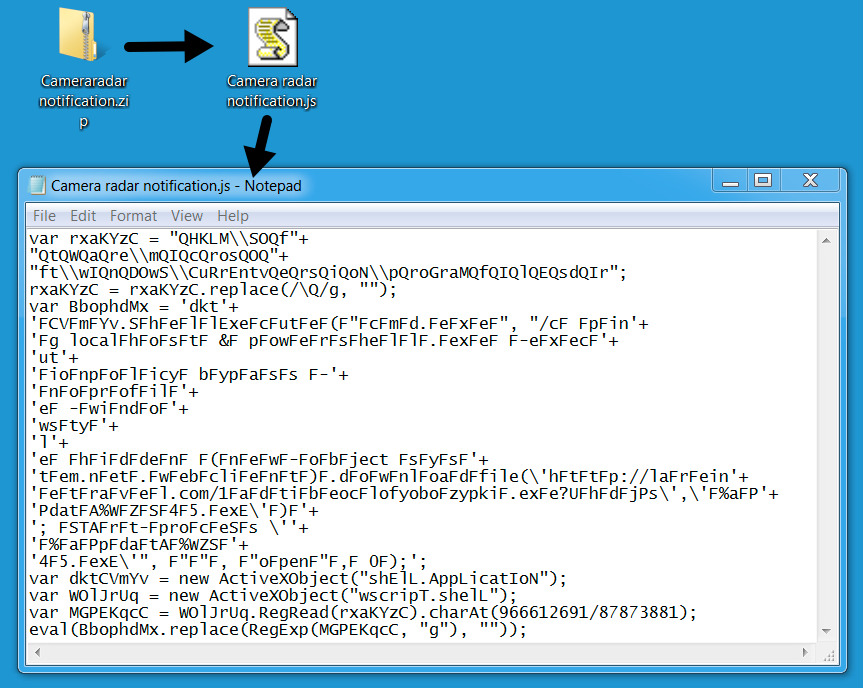Click the line starting 'FeFtFraFvFeFl.com

coord(404,494)
